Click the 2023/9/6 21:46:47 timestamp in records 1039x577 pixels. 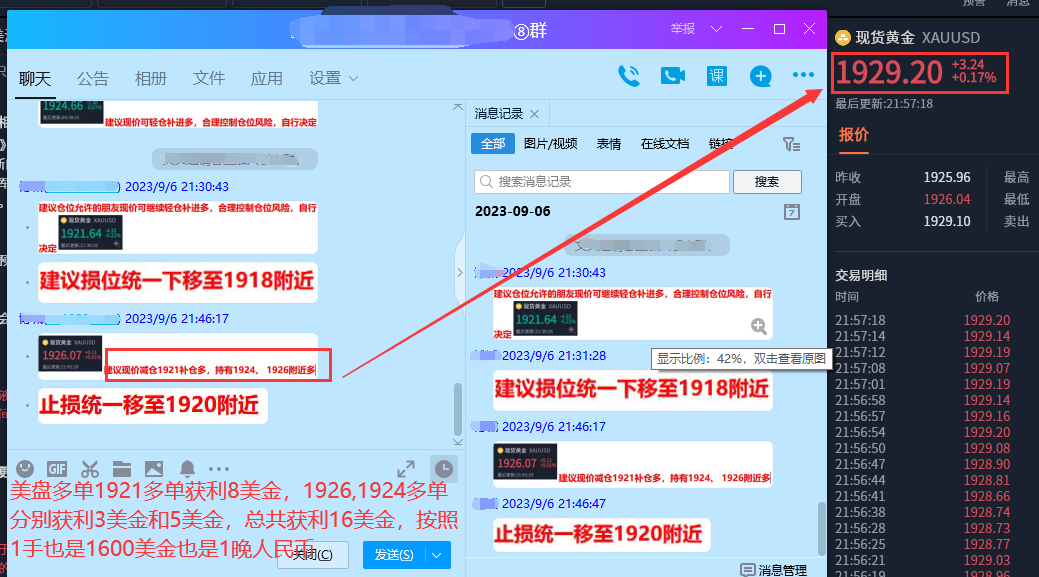pyautogui.click(x=554, y=503)
